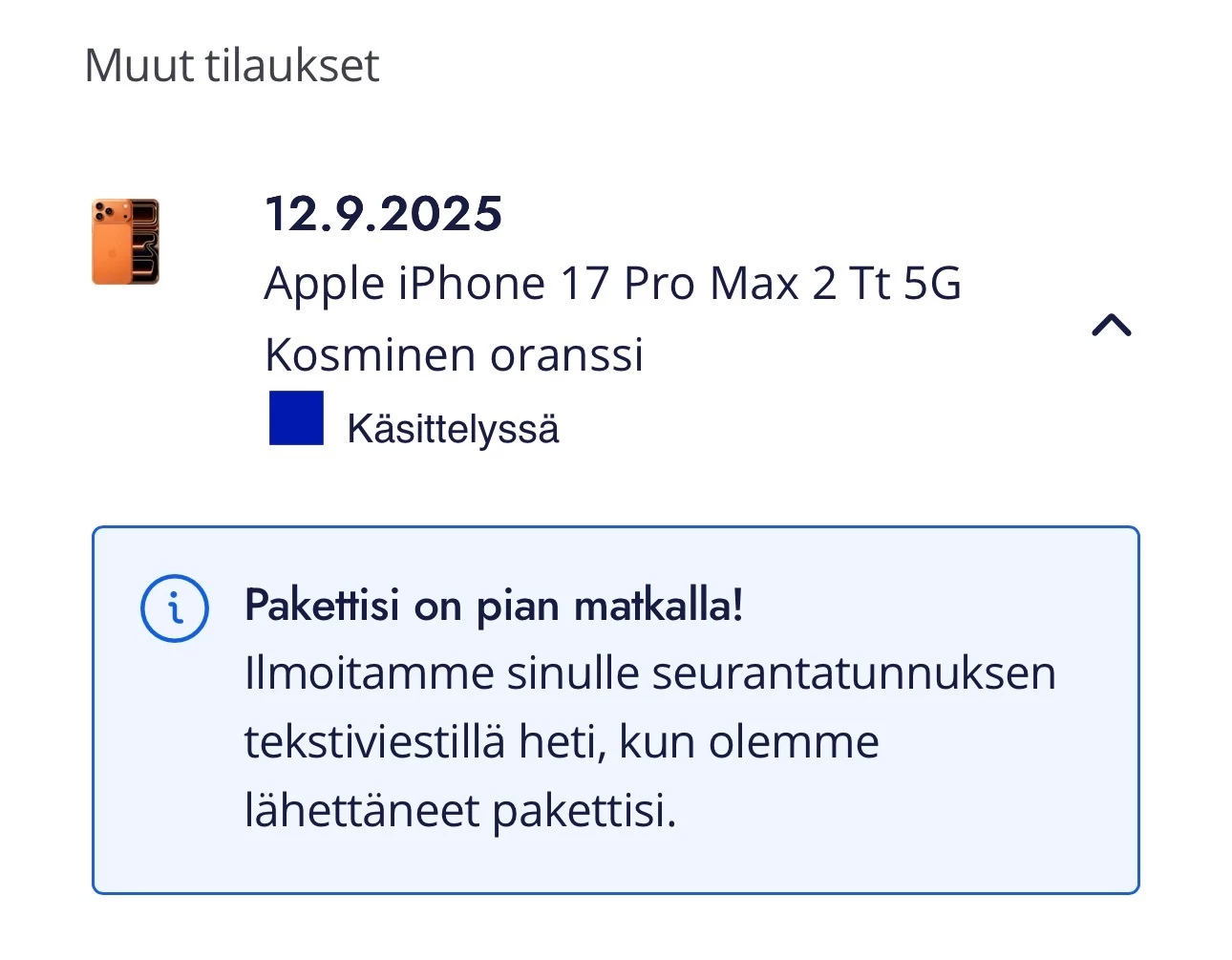Click the order date 12.9.2025
Image resolution: width=1232 pixels, height=960 pixels.
pyautogui.click(x=383, y=214)
